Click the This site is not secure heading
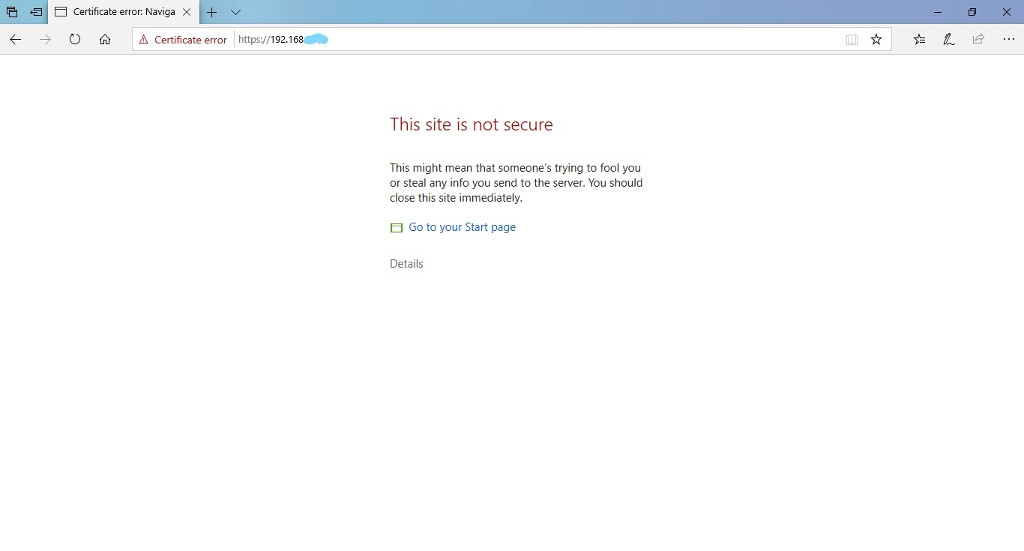Viewport: 1024px width, 551px height. 471,124
